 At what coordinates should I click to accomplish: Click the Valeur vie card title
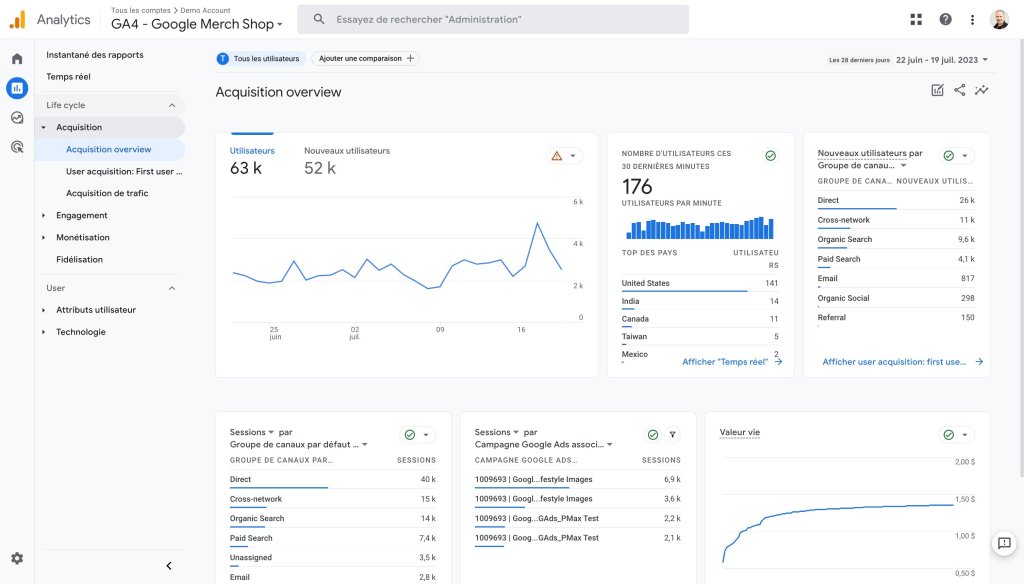pyautogui.click(x=739, y=432)
